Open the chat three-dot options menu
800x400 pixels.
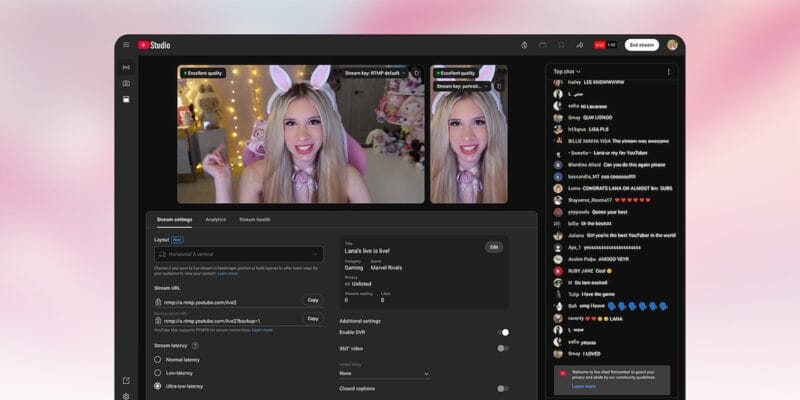668,71
